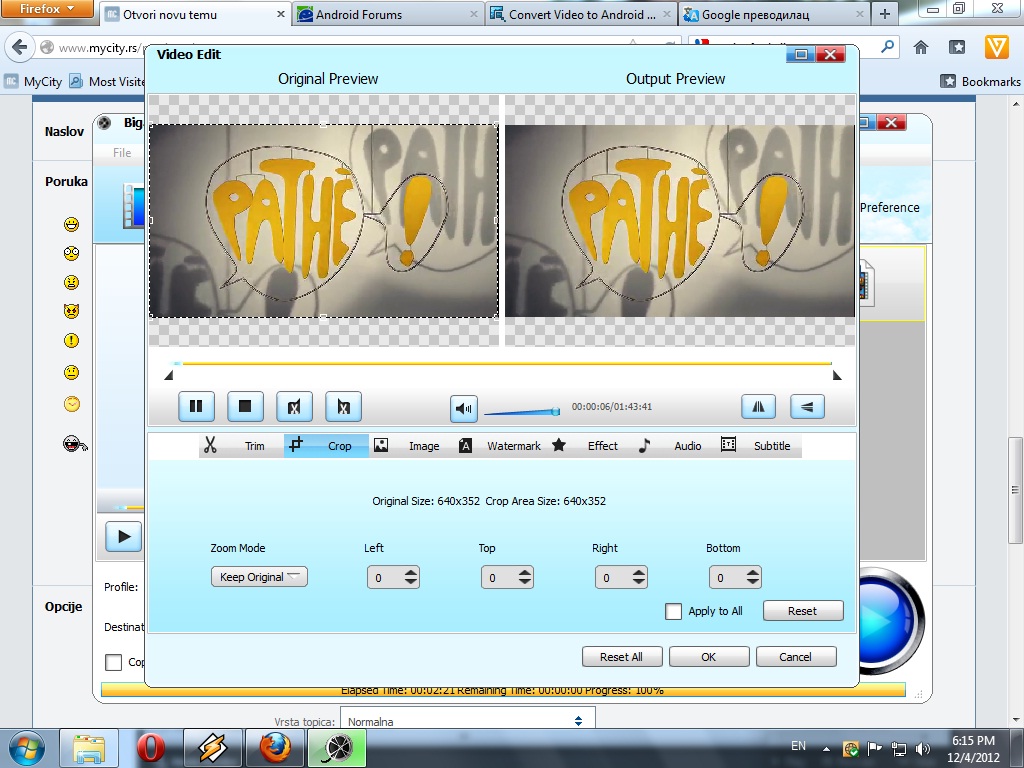
Task: Open Windows Explorer from the taskbar
Action: pos(89,748)
